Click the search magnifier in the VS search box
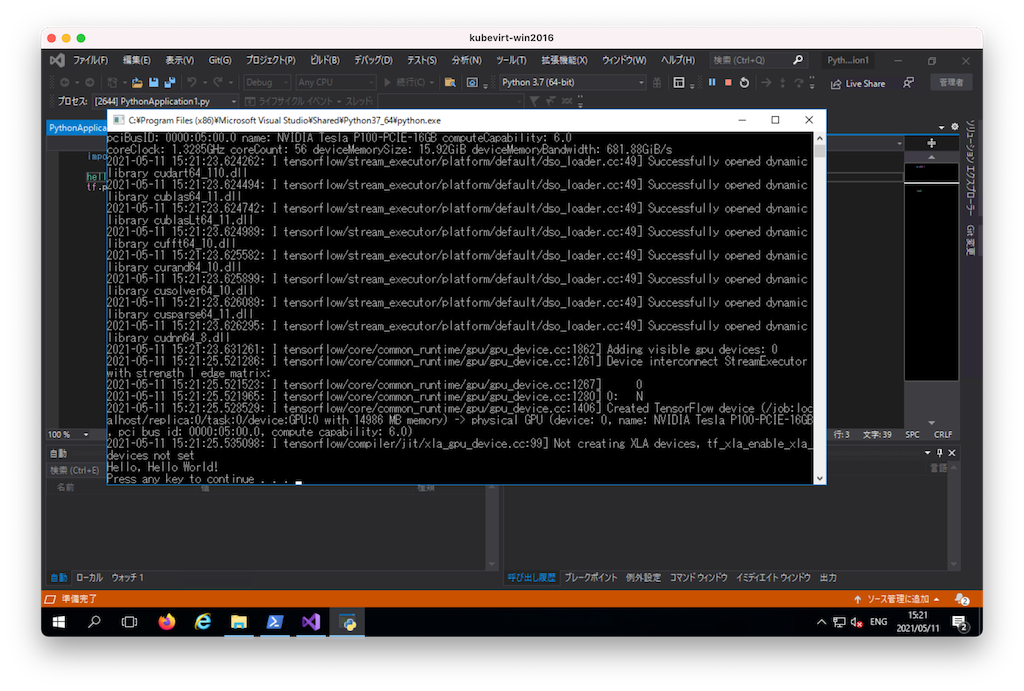Viewport: 1024px width, 691px height. click(x=797, y=60)
